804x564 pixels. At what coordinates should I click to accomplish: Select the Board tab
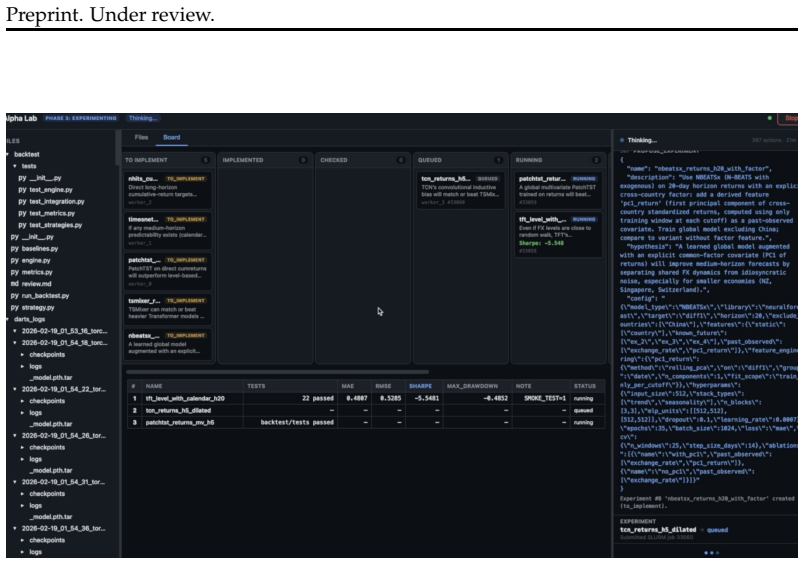click(x=172, y=137)
